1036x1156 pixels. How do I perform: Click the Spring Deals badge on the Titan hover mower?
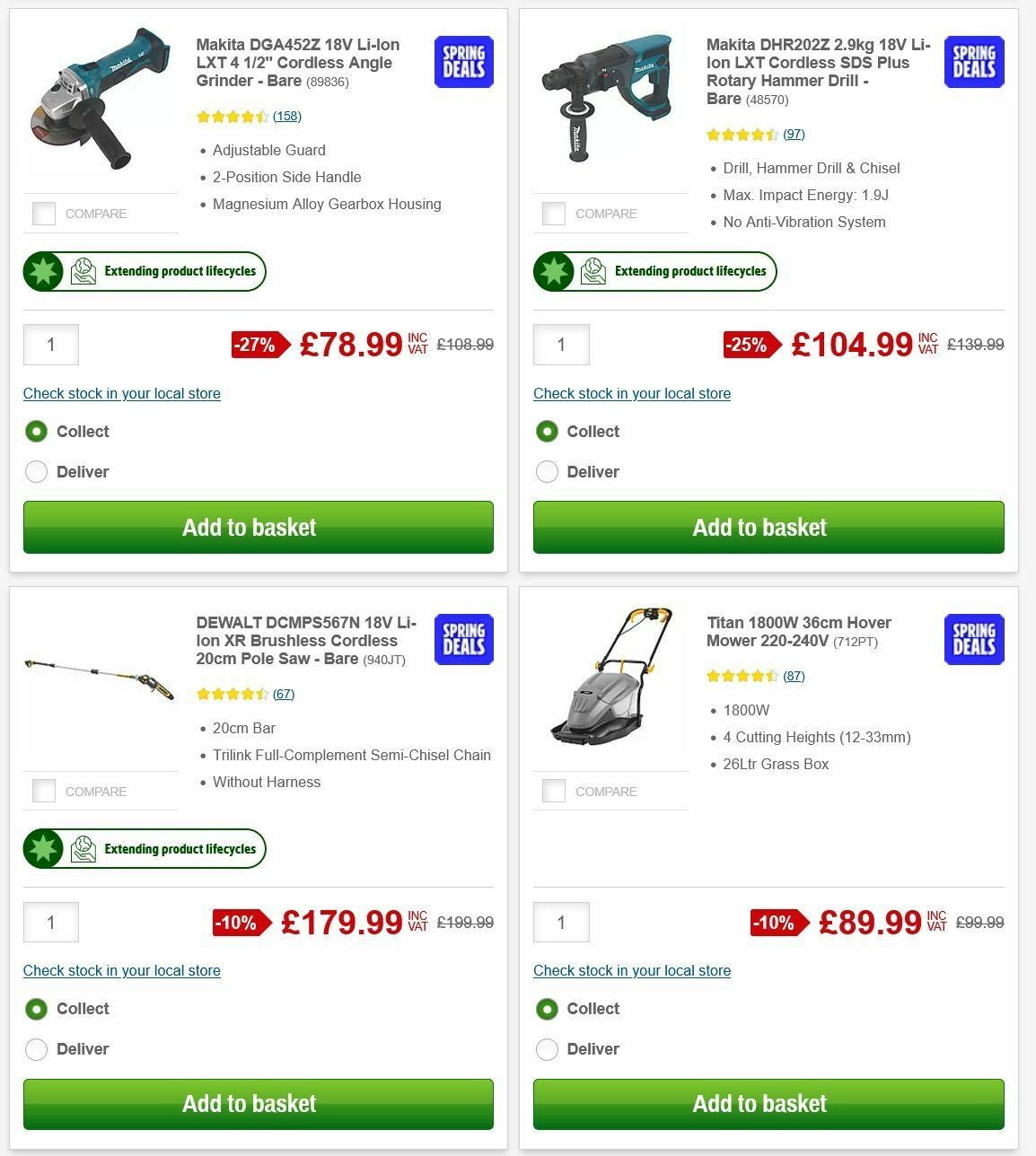point(973,639)
